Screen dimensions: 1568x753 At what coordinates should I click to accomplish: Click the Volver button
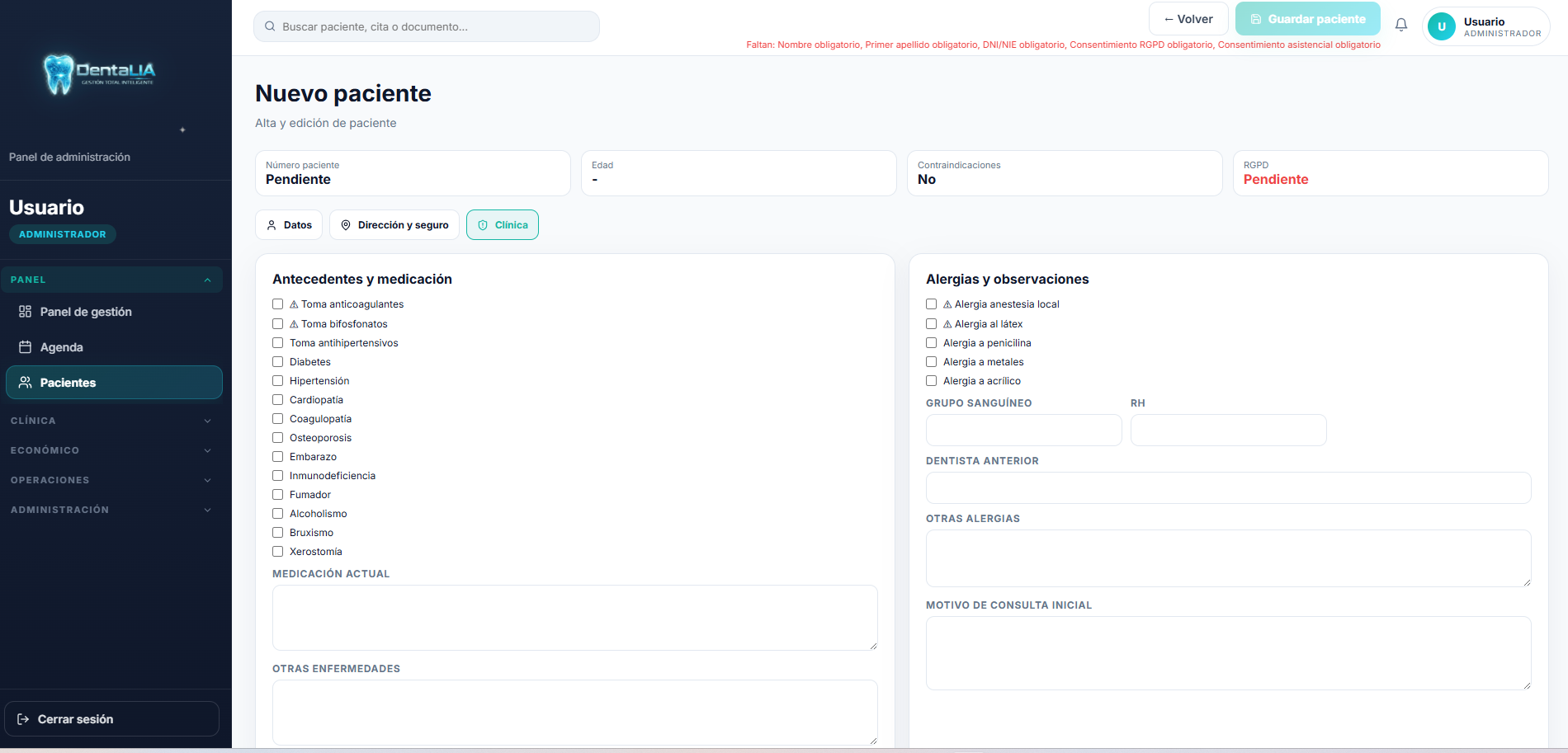click(x=1188, y=19)
